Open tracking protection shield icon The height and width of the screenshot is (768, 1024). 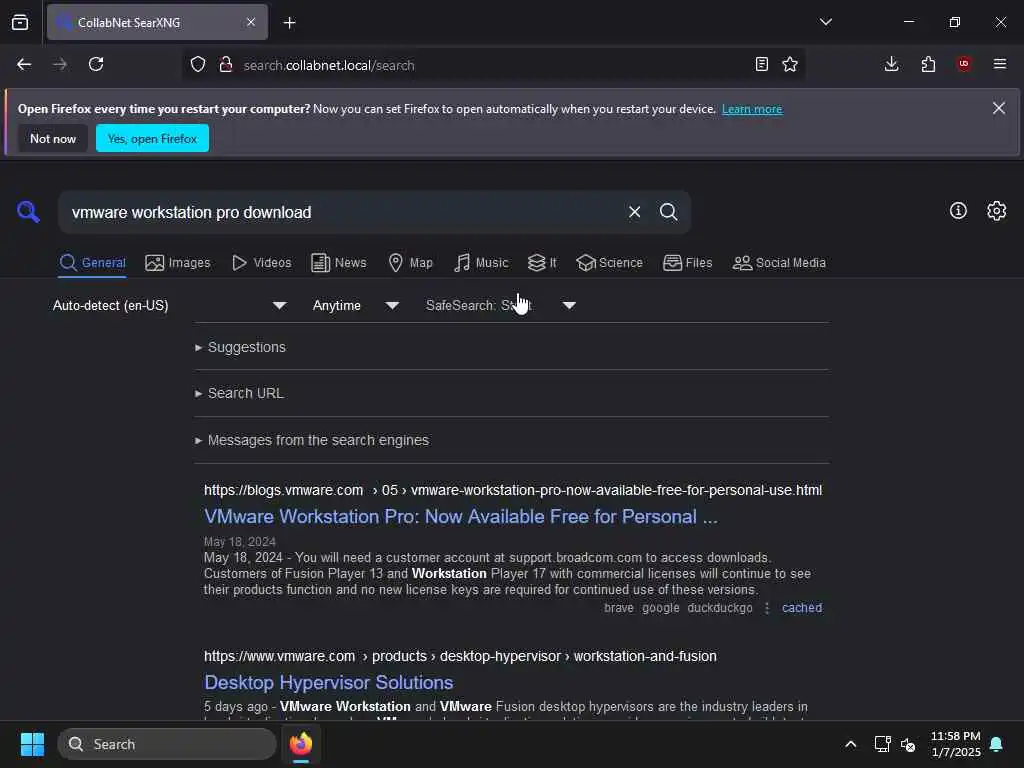[x=198, y=65]
